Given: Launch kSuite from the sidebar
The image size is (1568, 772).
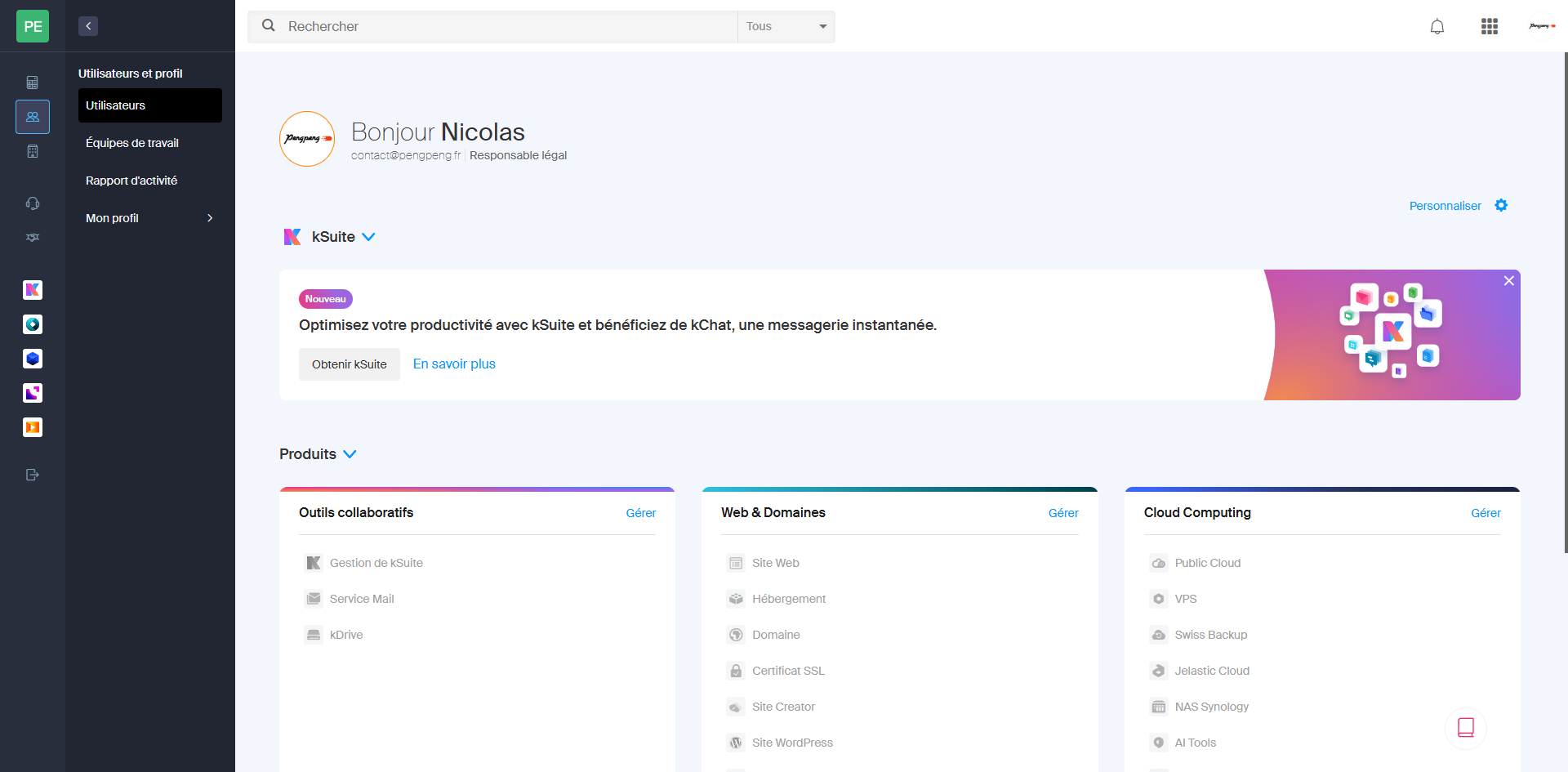Looking at the screenshot, I should [33, 290].
